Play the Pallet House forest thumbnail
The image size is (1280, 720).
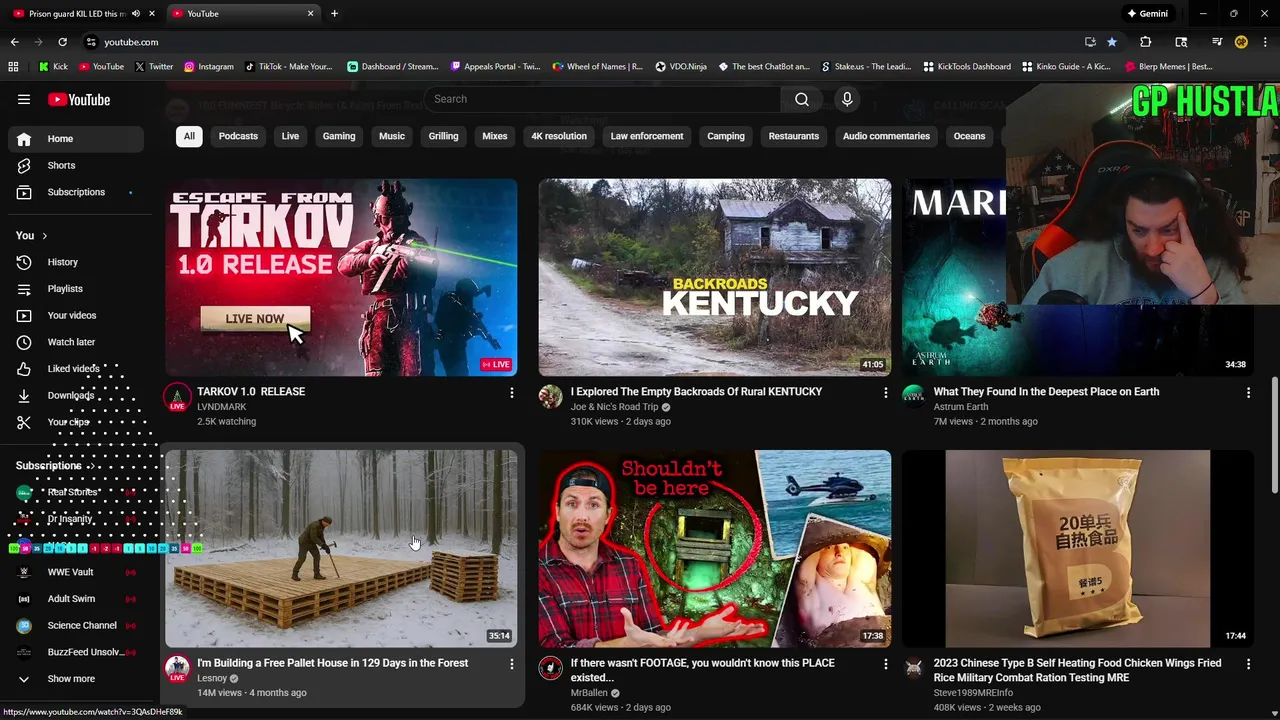[341, 548]
